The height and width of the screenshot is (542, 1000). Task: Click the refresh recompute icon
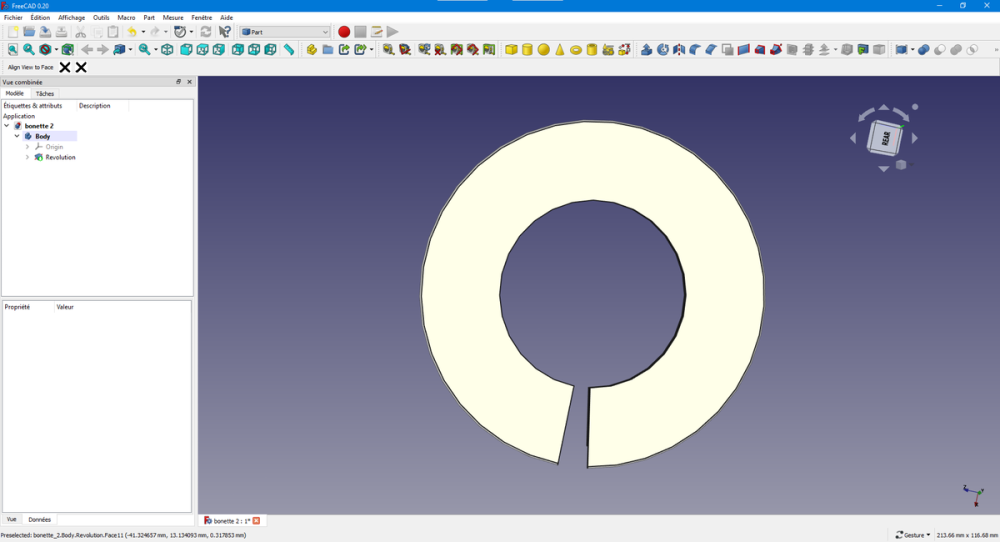tap(206, 32)
